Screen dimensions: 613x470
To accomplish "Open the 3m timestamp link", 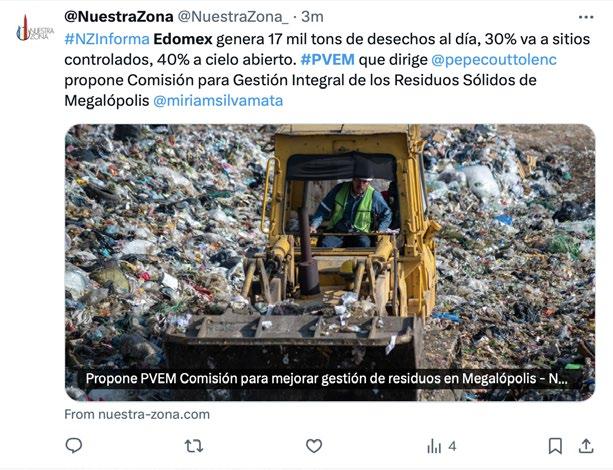I will [312, 17].
